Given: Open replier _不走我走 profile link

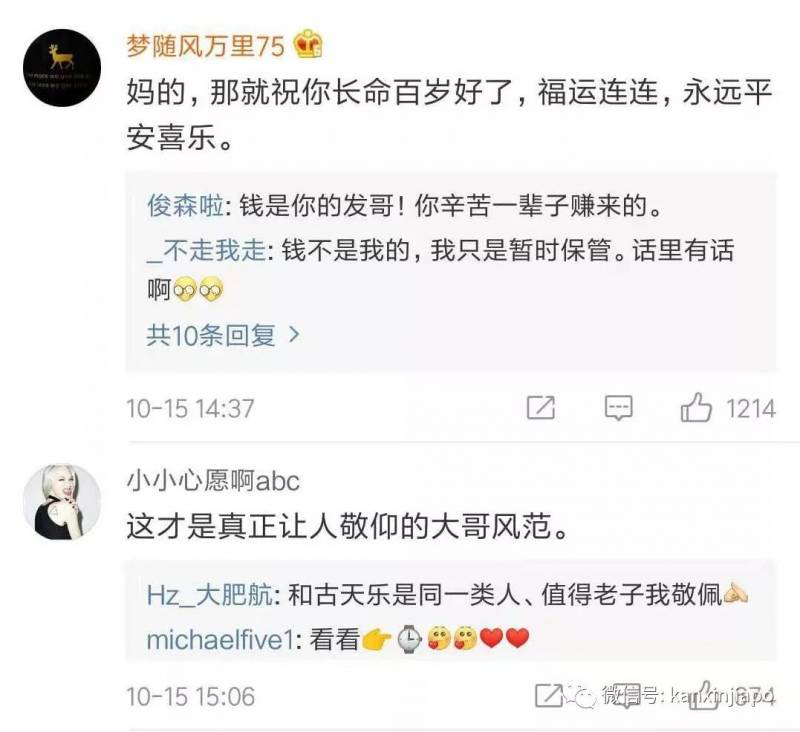Looking at the screenshot, I should point(206,250).
